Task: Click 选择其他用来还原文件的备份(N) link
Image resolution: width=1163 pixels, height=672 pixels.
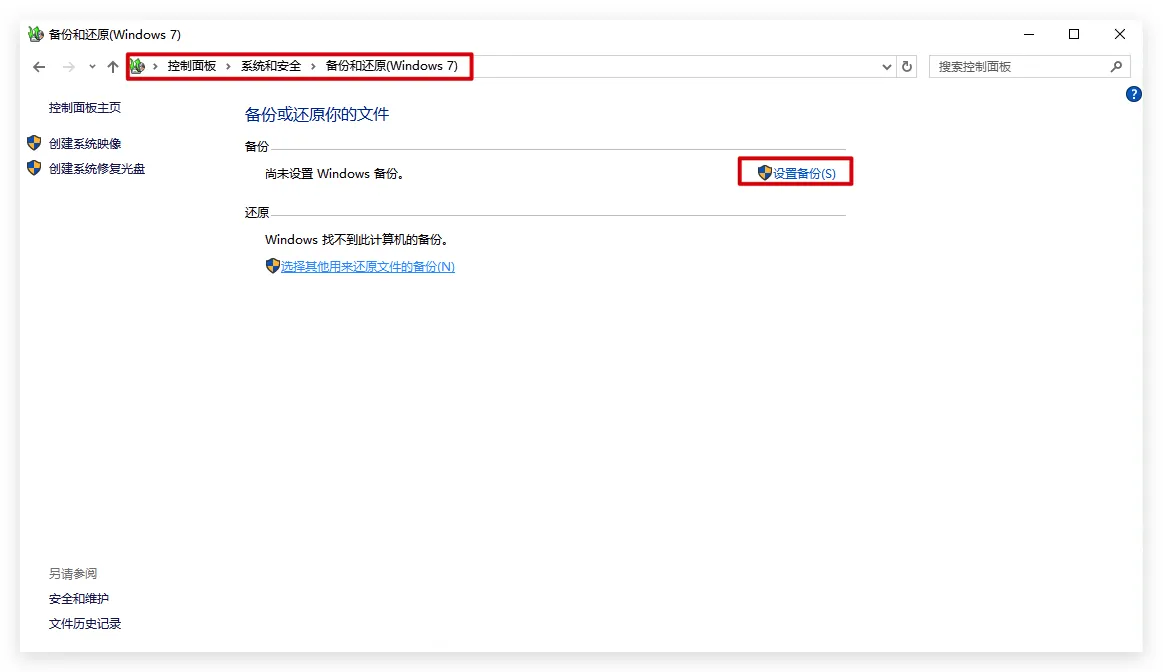Action: point(367,267)
